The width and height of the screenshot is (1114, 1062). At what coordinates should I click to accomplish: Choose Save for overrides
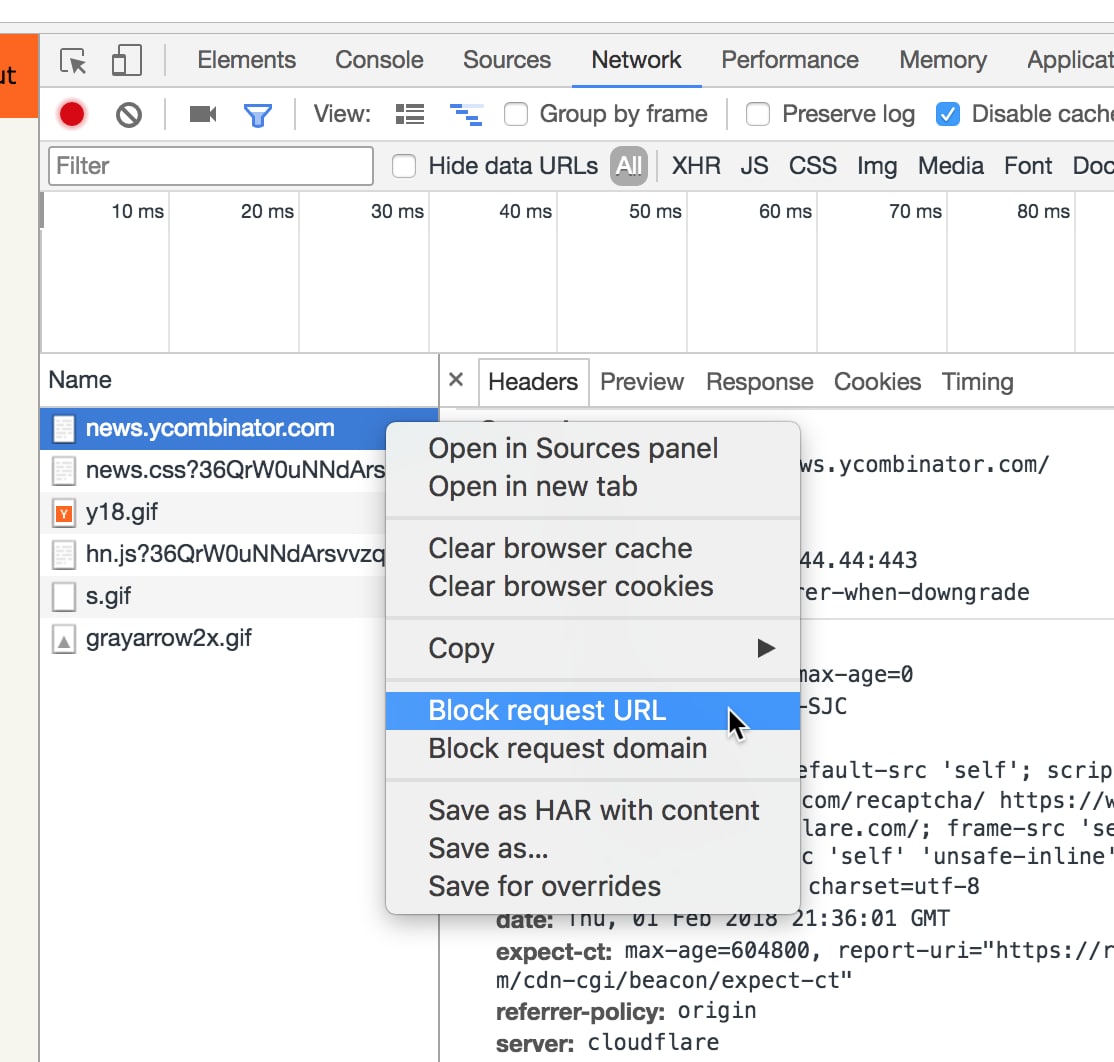coord(593,887)
